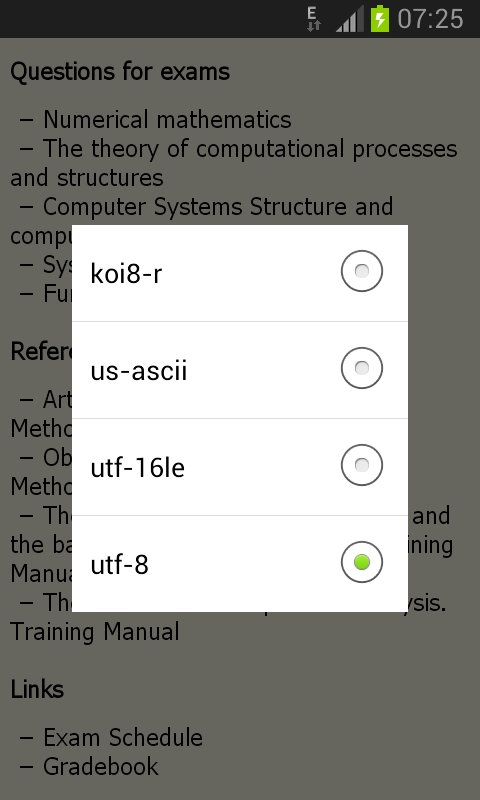This screenshot has width=480, height=800.
Task: Open the Gradebook link
Action: [101, 766]
